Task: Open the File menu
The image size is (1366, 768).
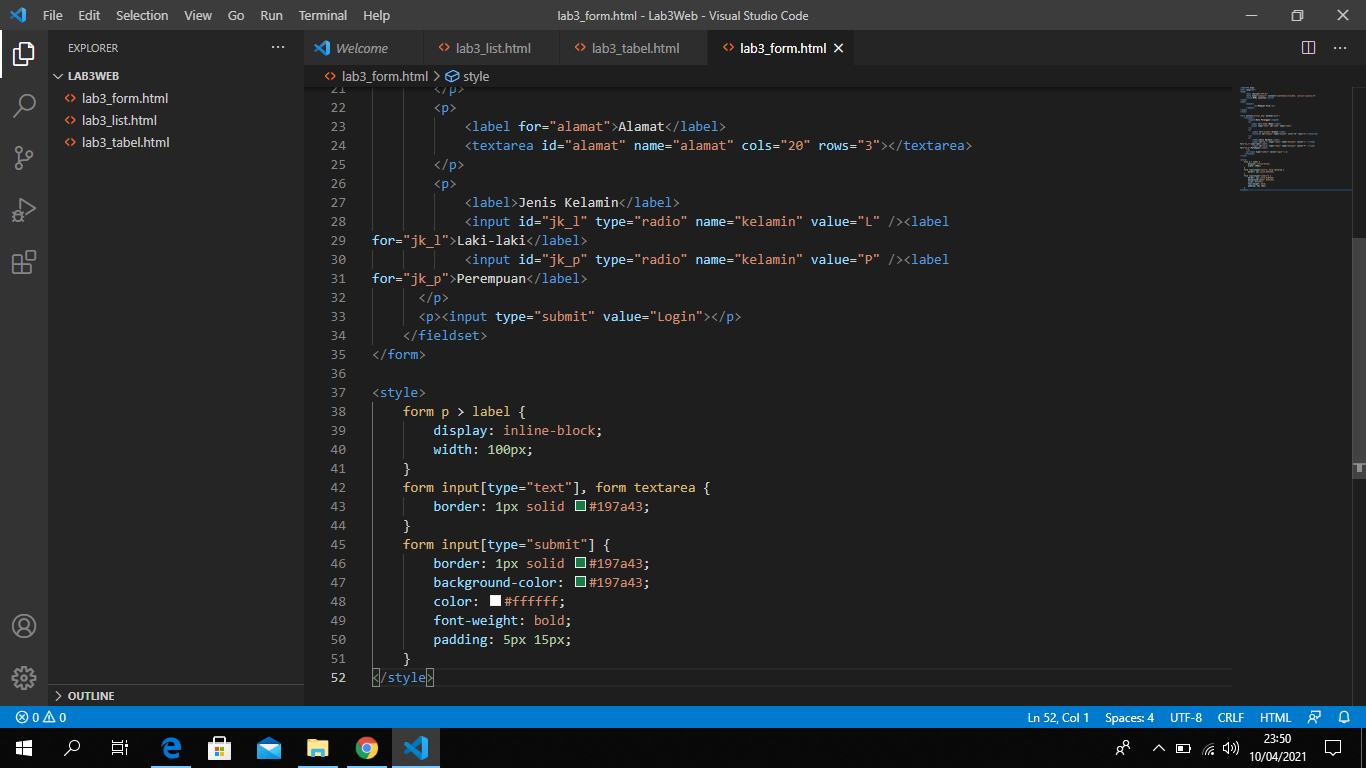Action: pyautogui.click(x=52, y=15)
